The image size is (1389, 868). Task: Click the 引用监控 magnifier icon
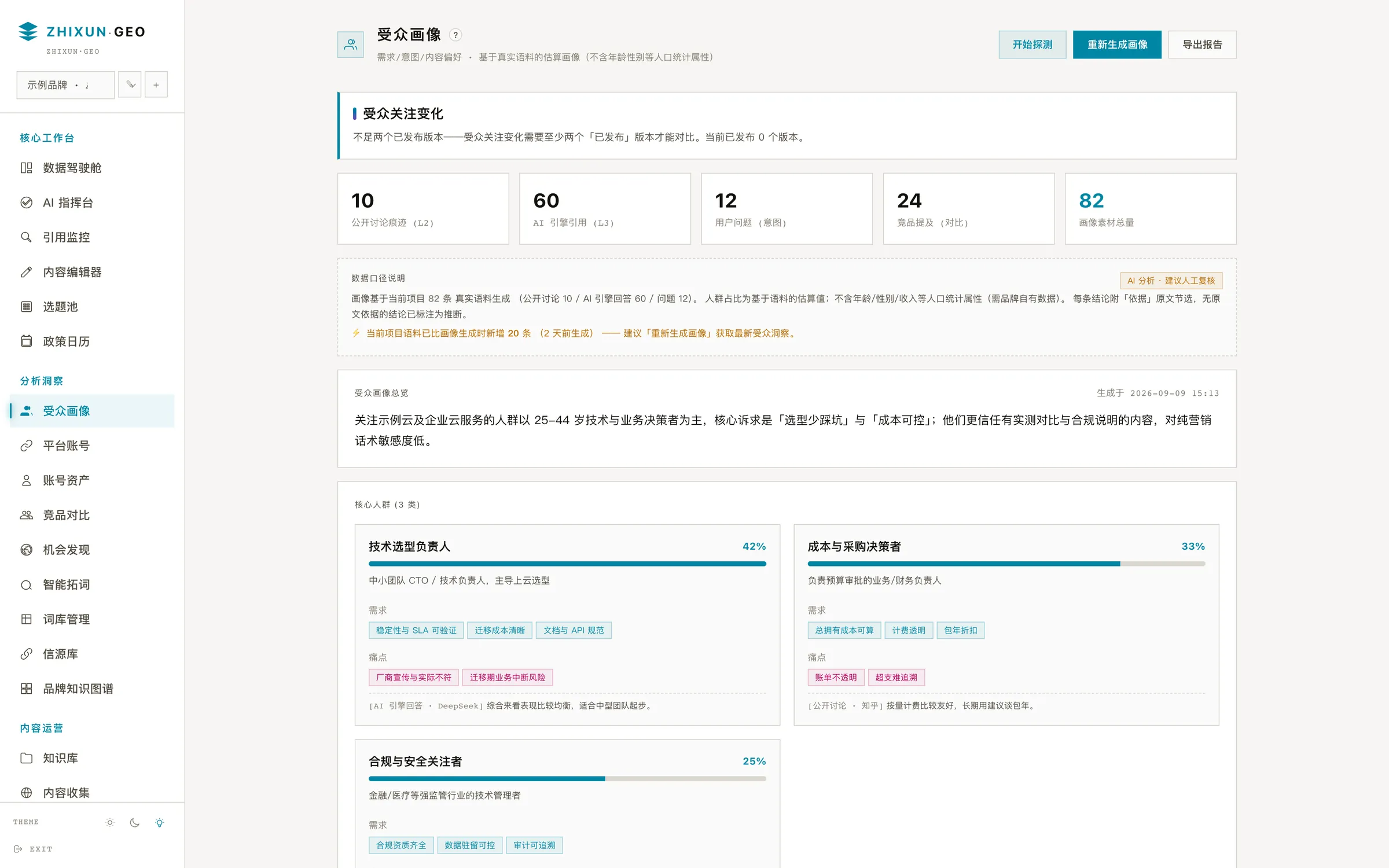click(x=27, y=237)
